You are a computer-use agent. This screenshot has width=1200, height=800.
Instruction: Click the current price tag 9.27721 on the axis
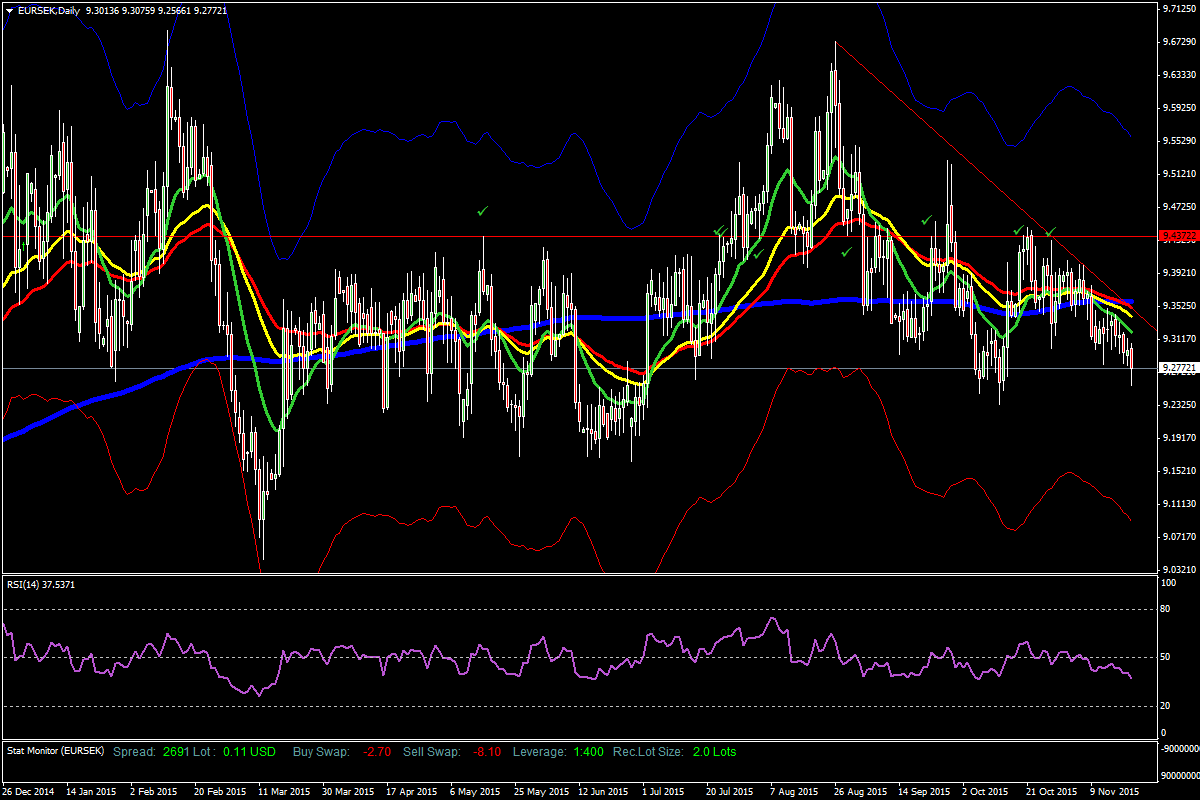click(1178, 368)
